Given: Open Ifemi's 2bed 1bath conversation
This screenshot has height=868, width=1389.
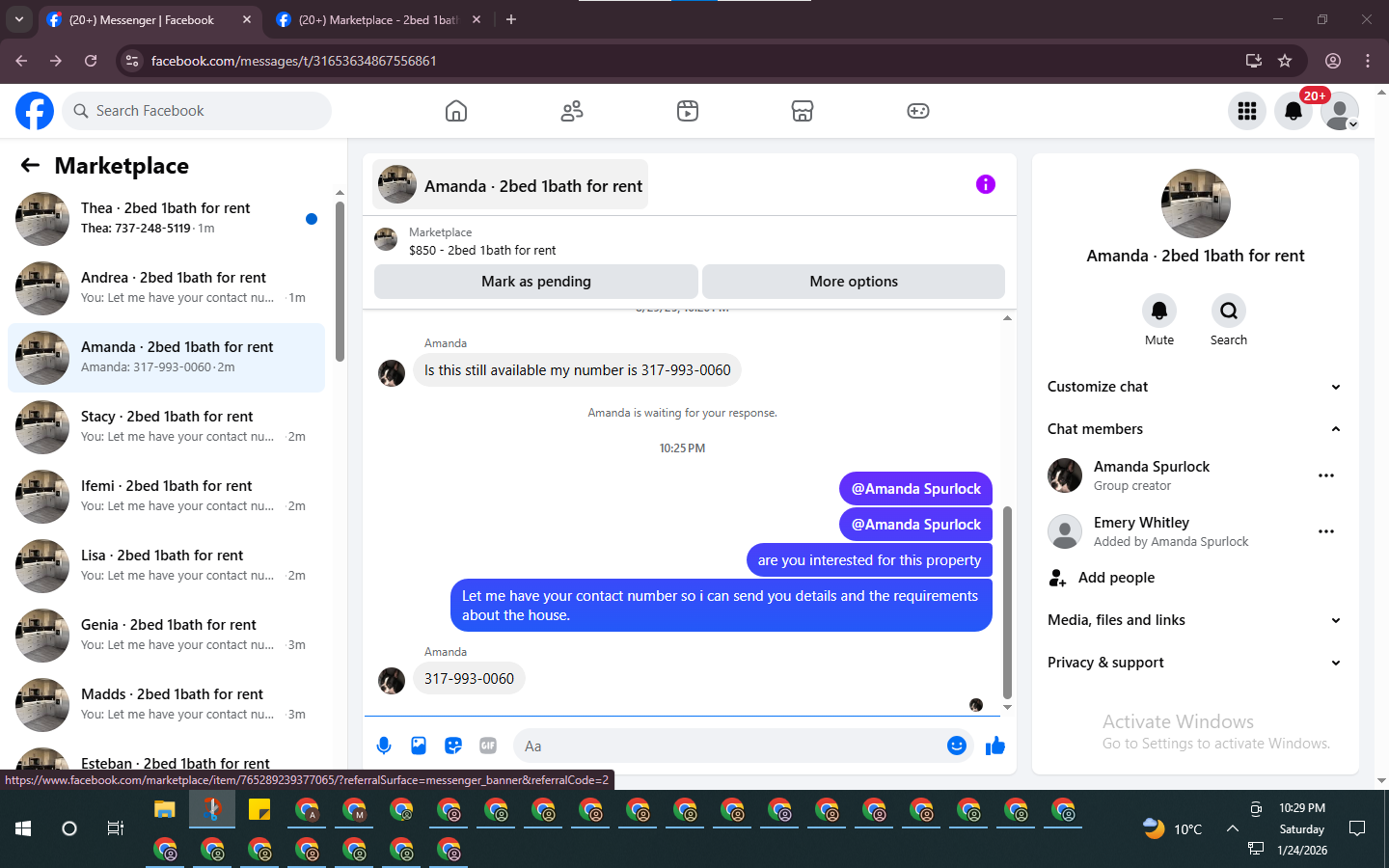Looking at the screenshot, I should pos(166,497).
